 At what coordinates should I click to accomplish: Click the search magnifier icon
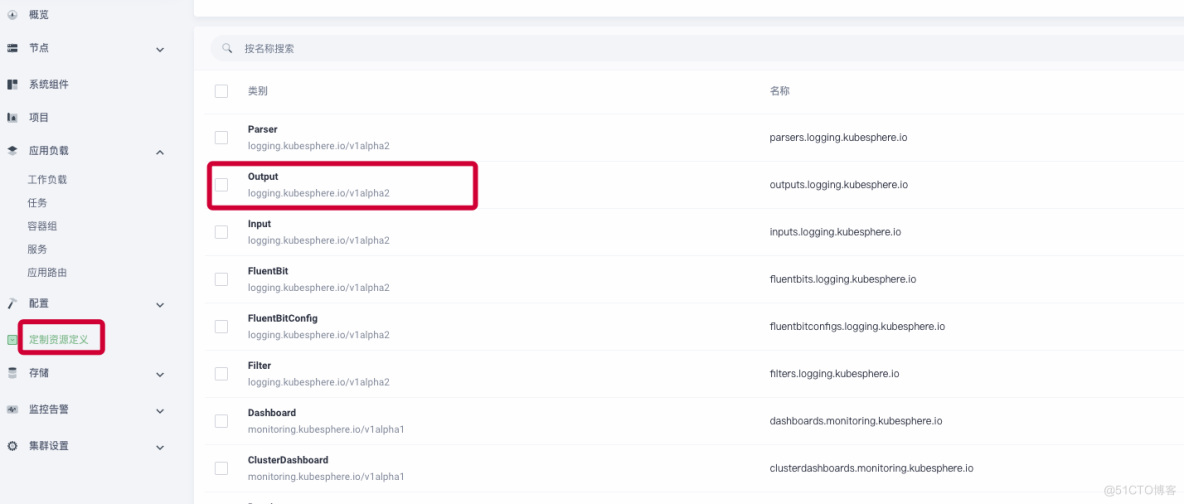227,48
